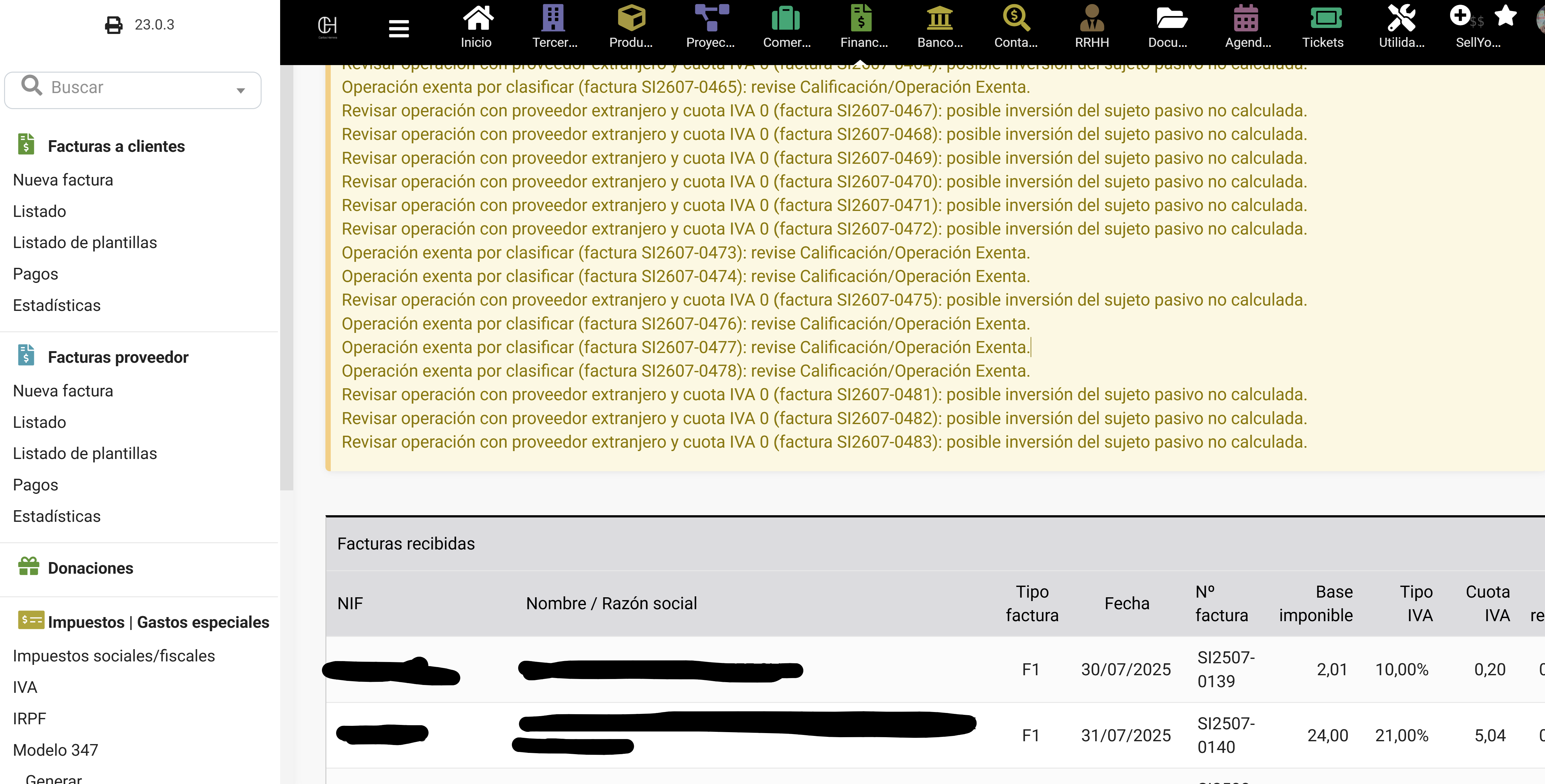The height and width of the screenshot is (784, 1545).
Task: Open the Financiera invoice icon
Action: [861, 18]
